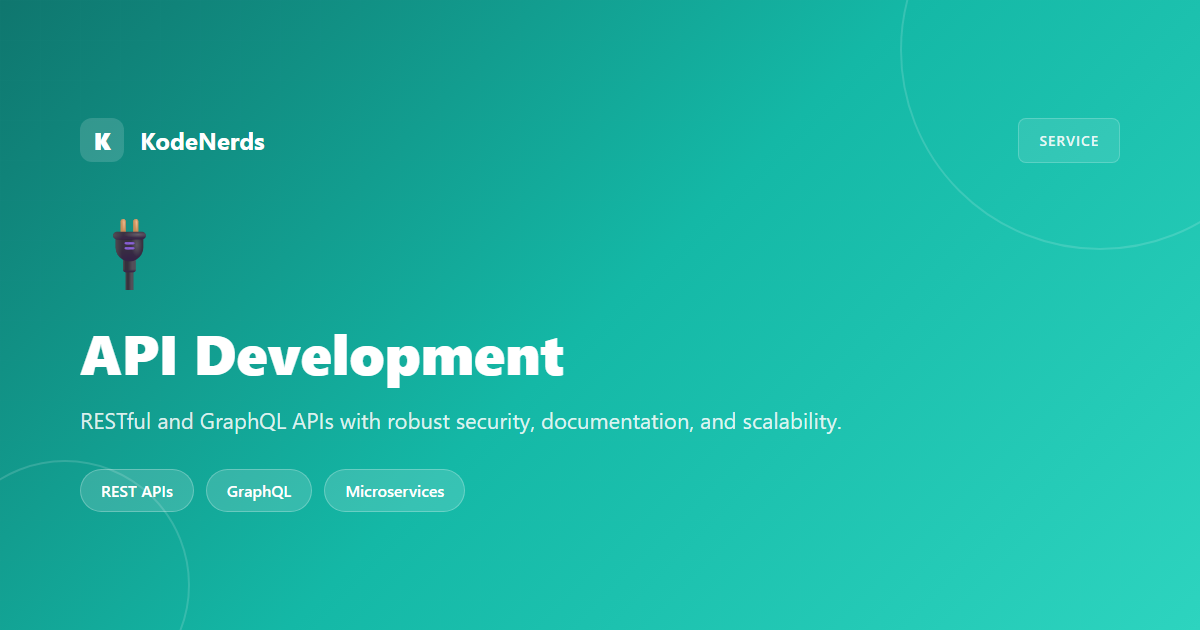Click the API Development heading
Screen dimensions: 1200x630
322,356
